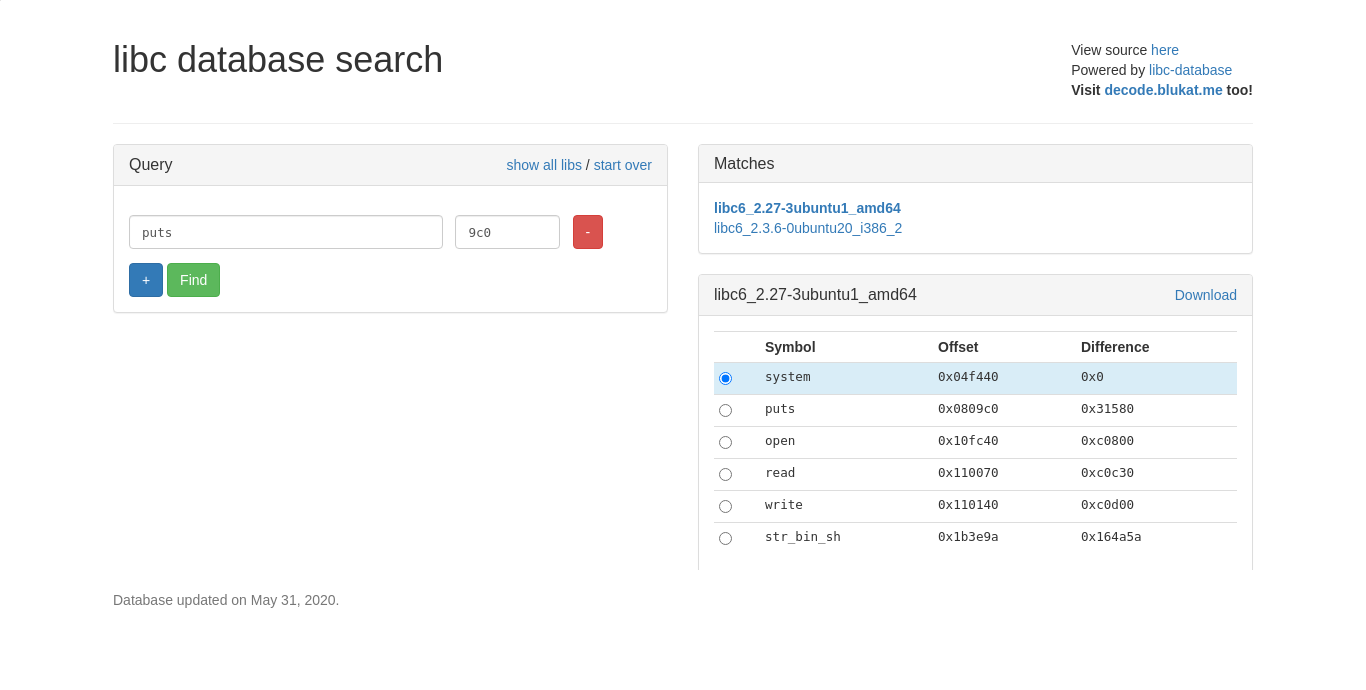Visit the libc-database project link

pyautogui.click(x=1190, y=70)
